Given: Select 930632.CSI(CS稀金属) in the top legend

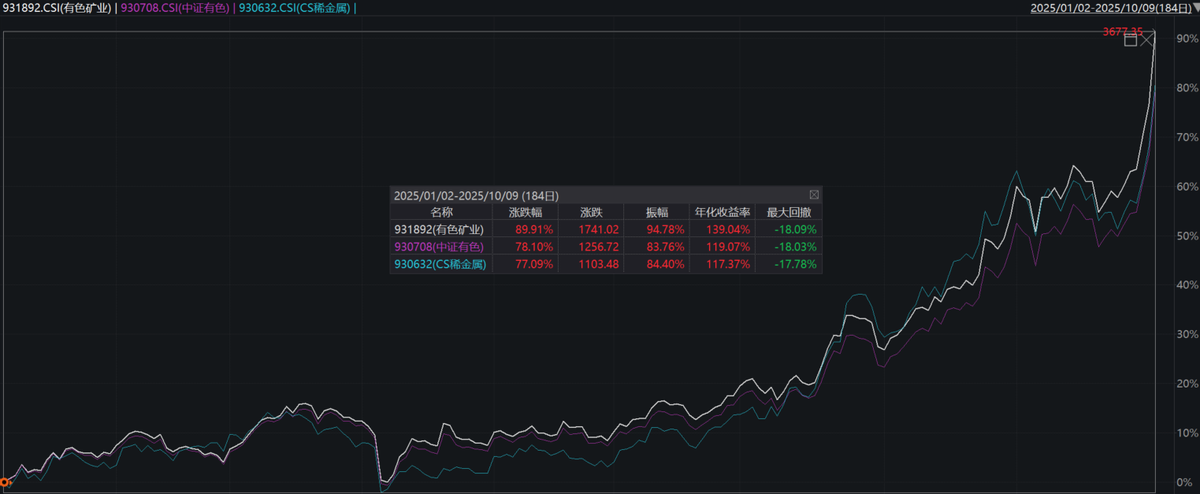Looking at the screenshot, I should (294, 8).
